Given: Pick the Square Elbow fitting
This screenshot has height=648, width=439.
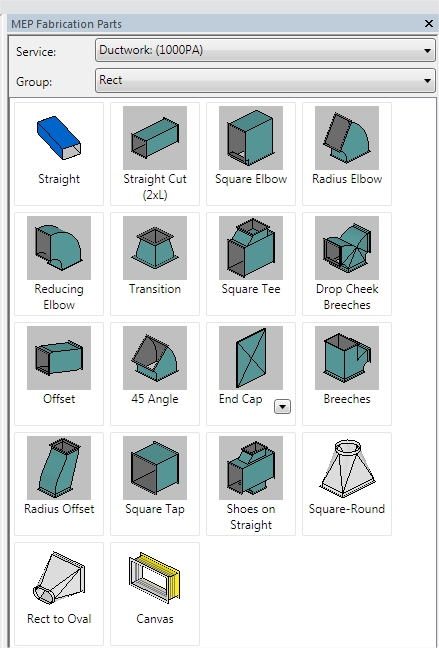Looking at the screenshot, I should [251, 154].
